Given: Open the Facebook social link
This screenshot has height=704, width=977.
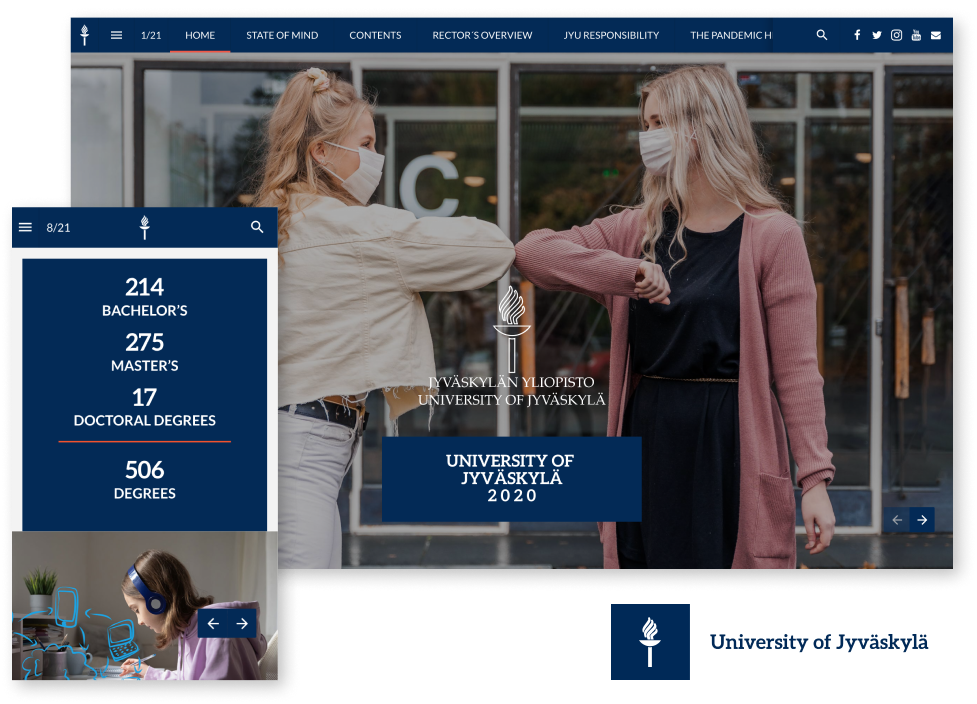Looking at the screenshot, I should [857, 35].
